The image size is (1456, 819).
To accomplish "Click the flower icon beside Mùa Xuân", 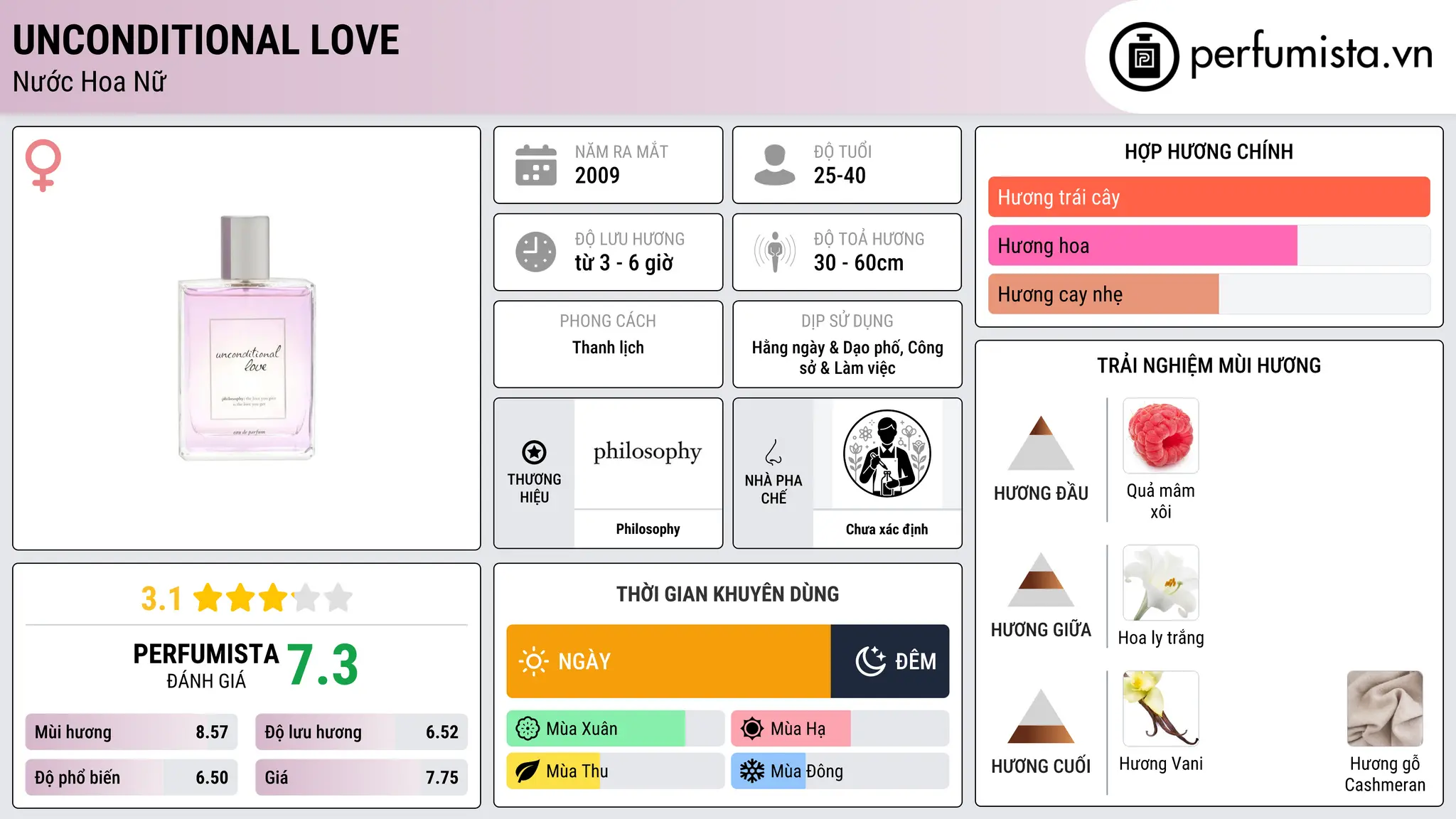I will (528, 729).
